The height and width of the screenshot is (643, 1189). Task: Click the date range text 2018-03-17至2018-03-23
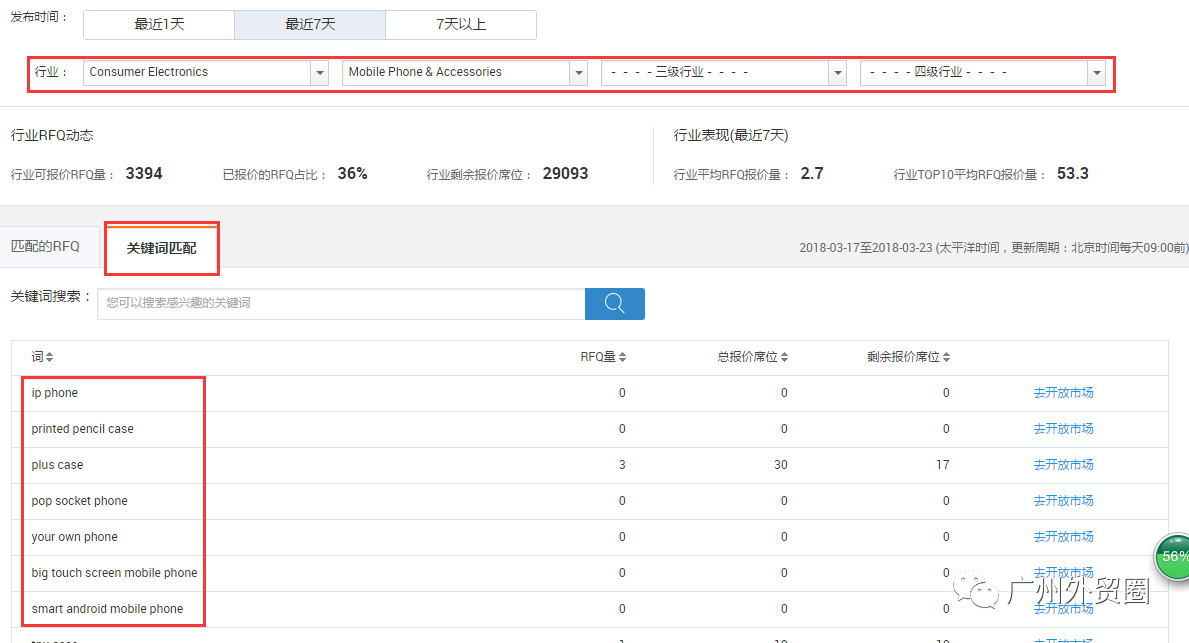866,248
